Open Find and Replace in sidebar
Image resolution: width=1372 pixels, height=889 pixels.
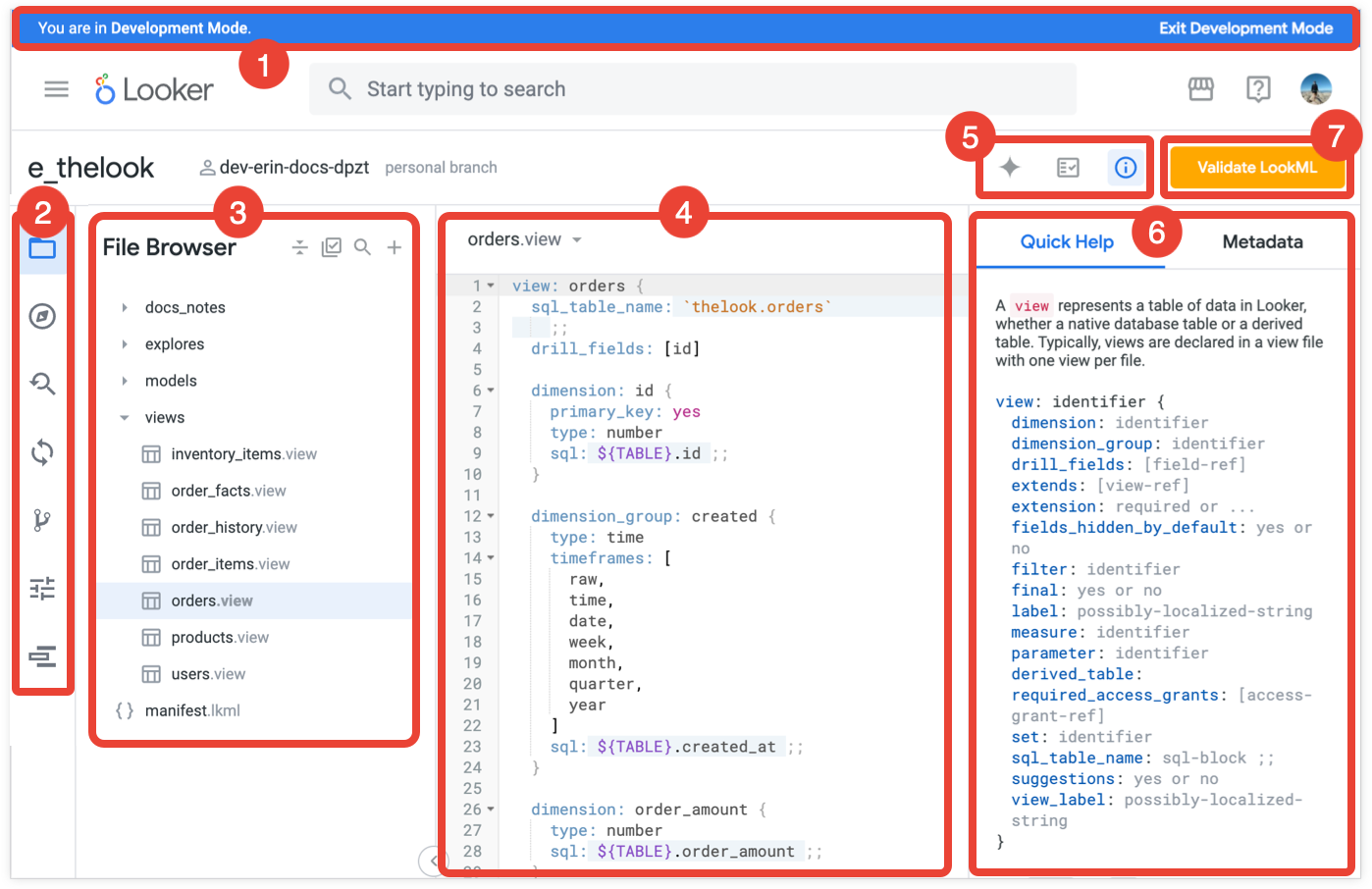pyautogui.click(x=42, y=384)
